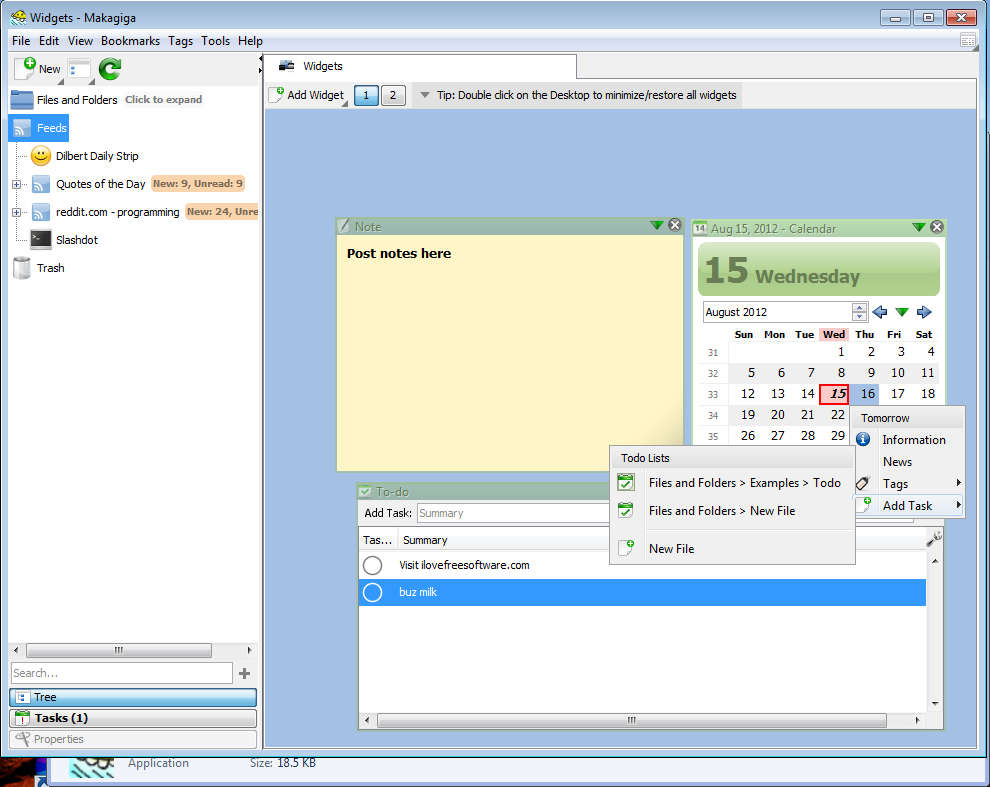Open the Help menu

(x=250, y=41)
